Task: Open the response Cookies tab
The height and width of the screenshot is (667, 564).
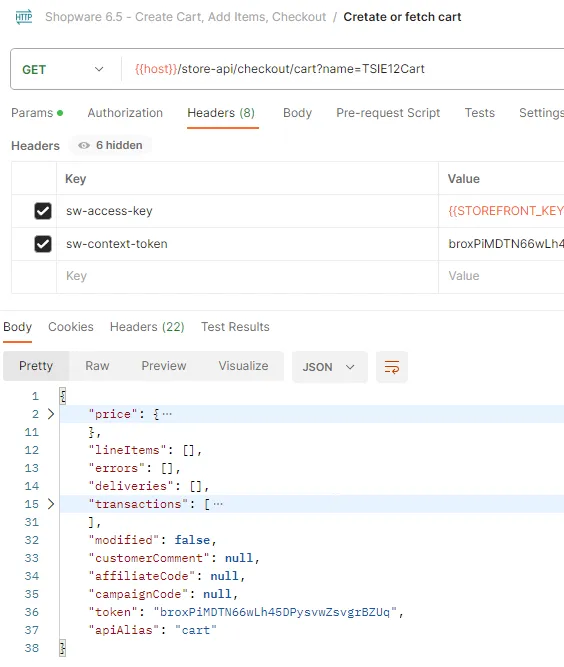Action: coord(71,327)
